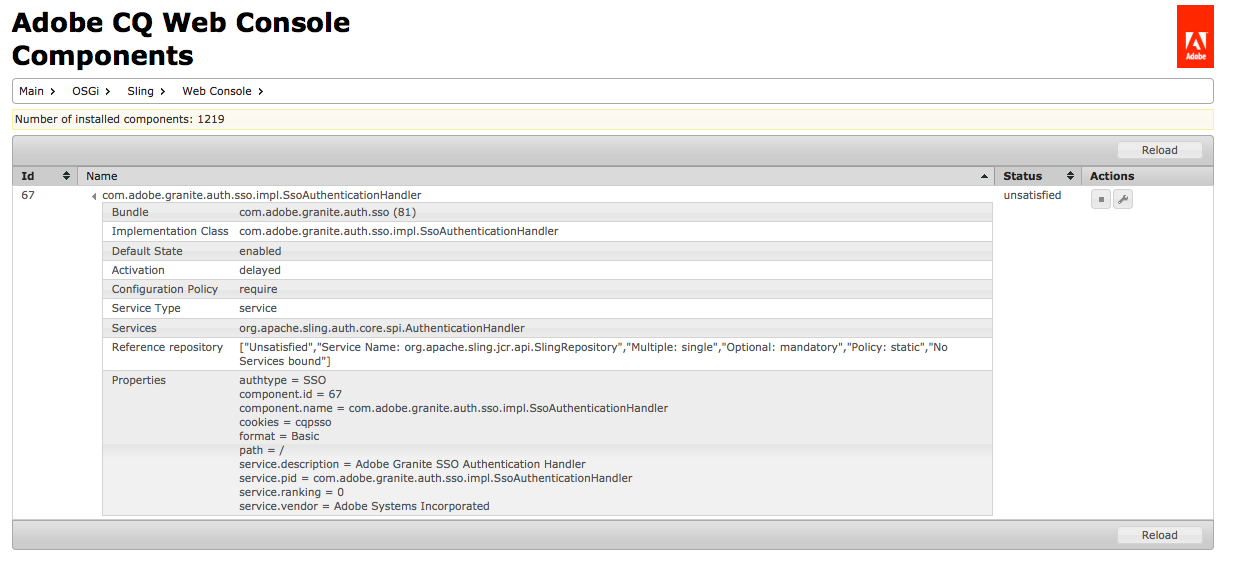
Task: Open the OSGi menu
Action: coord(91,91)
